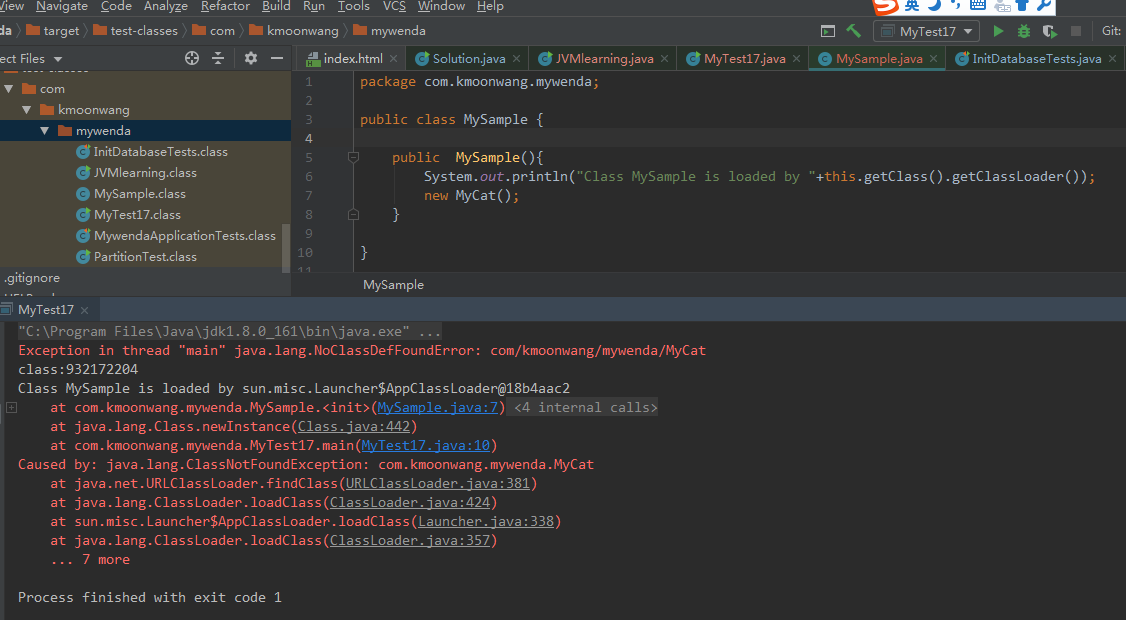Click Sogou input method S logo
Image resolution: width=1126 pixels, height=620 pixels.
click(885, 6)
